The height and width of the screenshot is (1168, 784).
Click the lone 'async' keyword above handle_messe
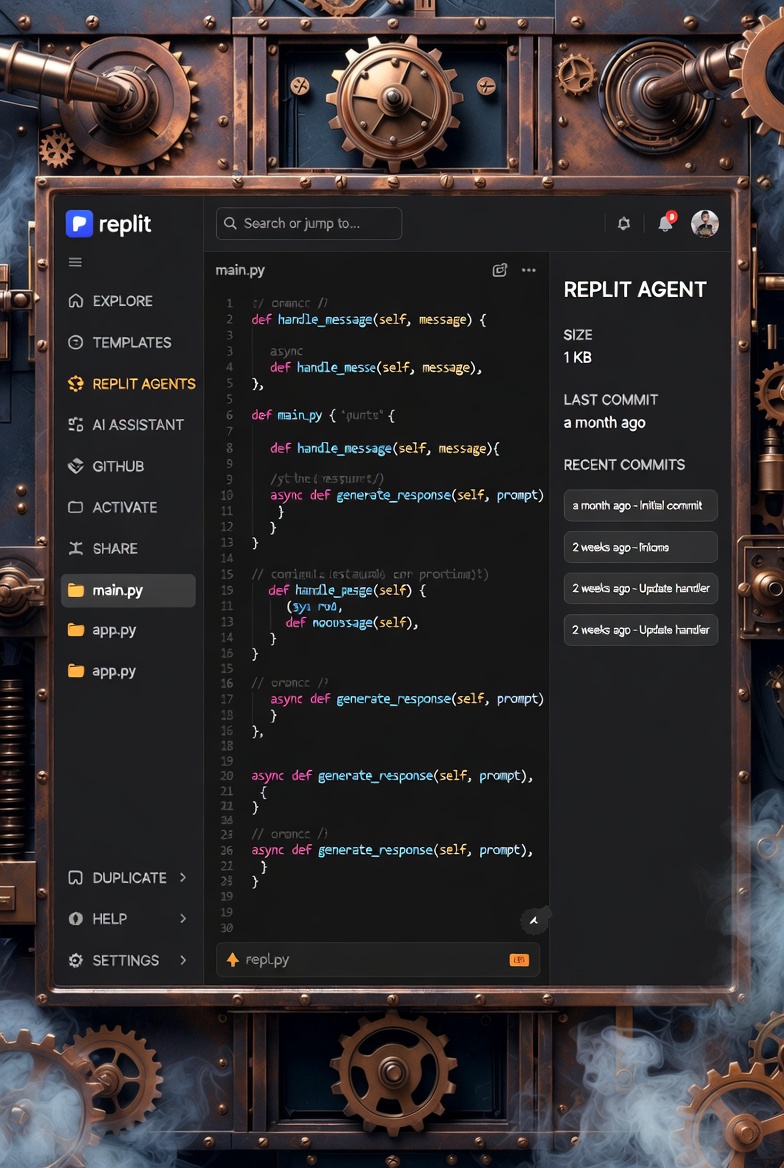(x=286, y=352)
